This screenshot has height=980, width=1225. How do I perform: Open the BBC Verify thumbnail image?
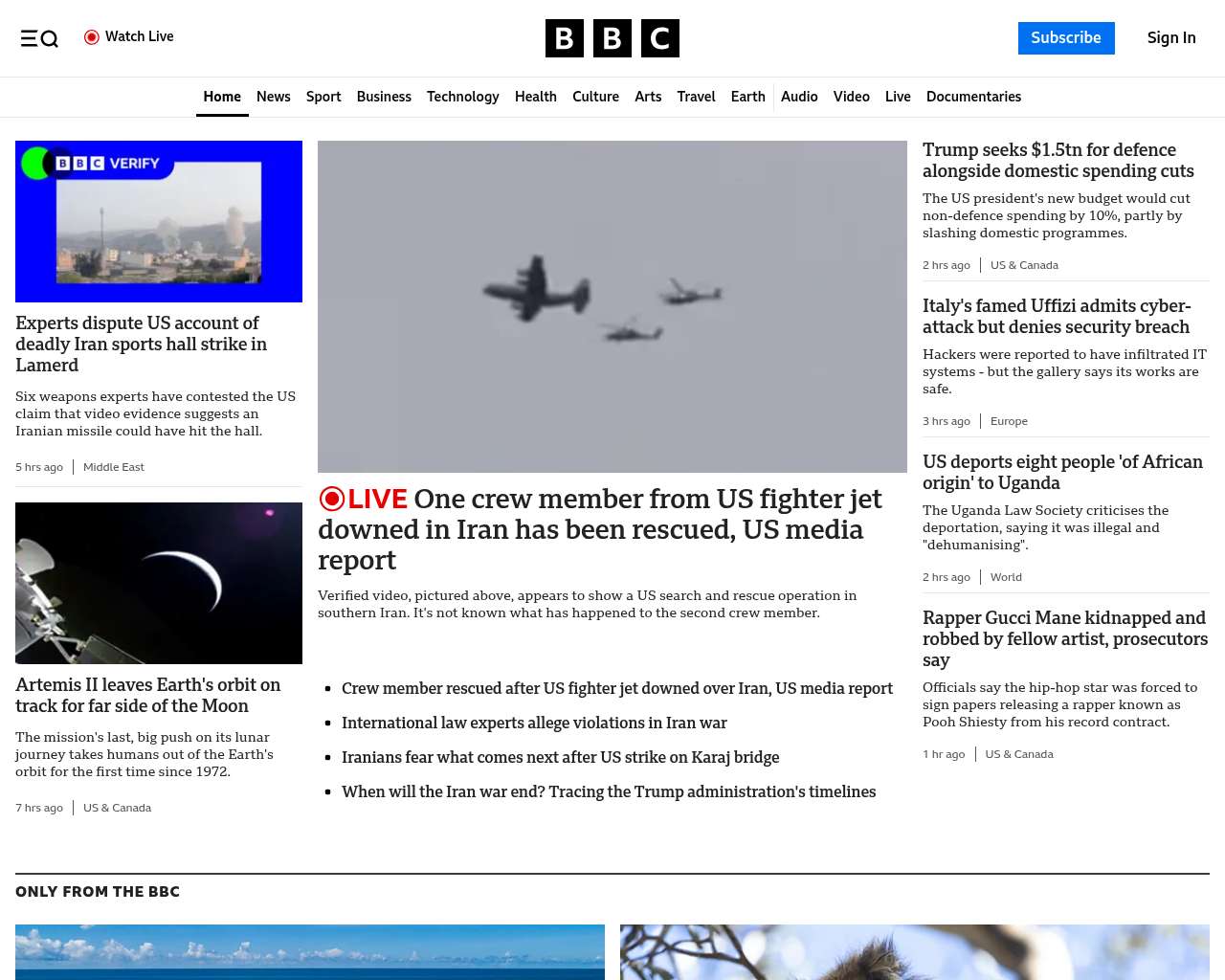(x=159, y=221)
